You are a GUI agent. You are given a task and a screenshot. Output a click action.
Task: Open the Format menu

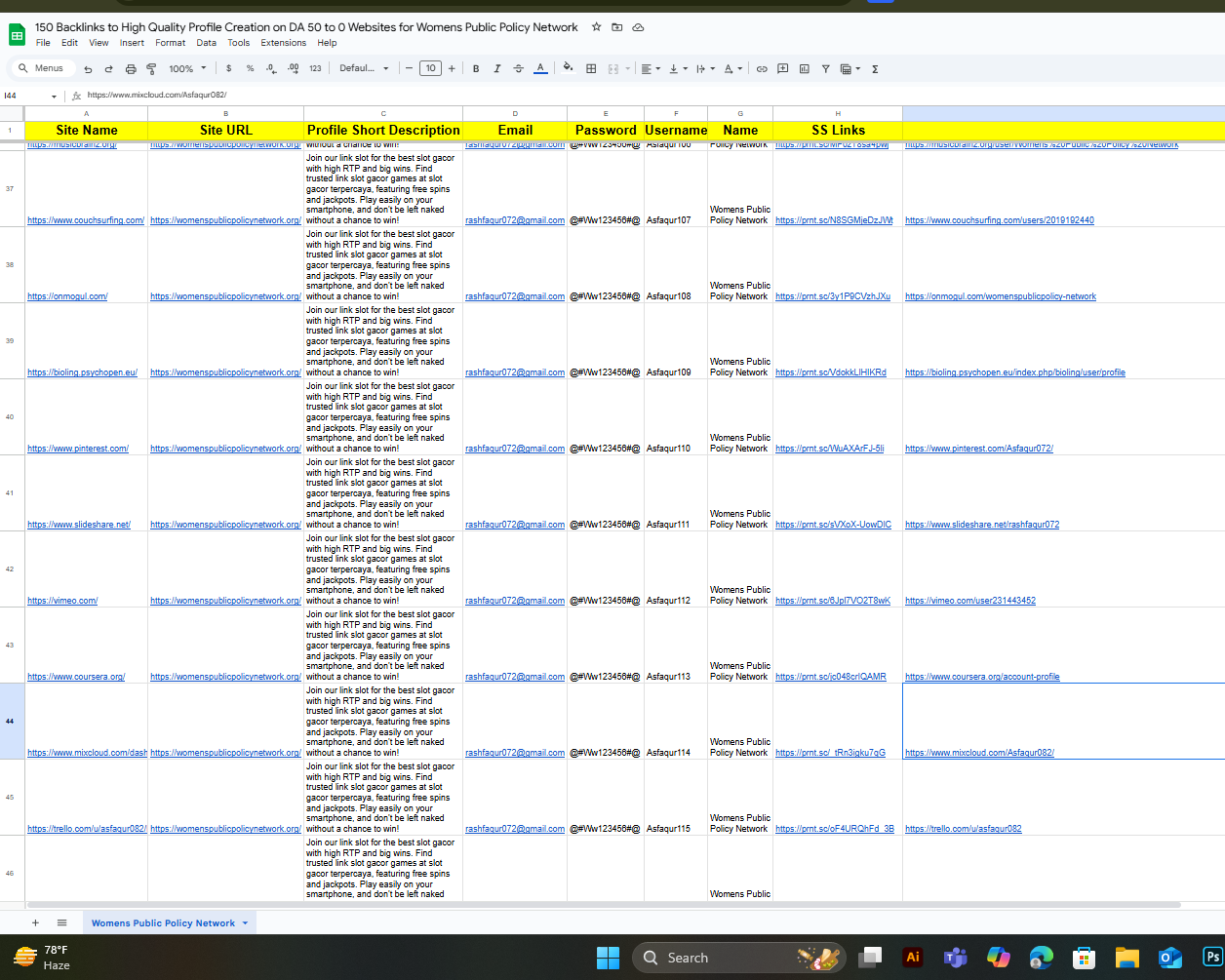click(x=170, y=43)
